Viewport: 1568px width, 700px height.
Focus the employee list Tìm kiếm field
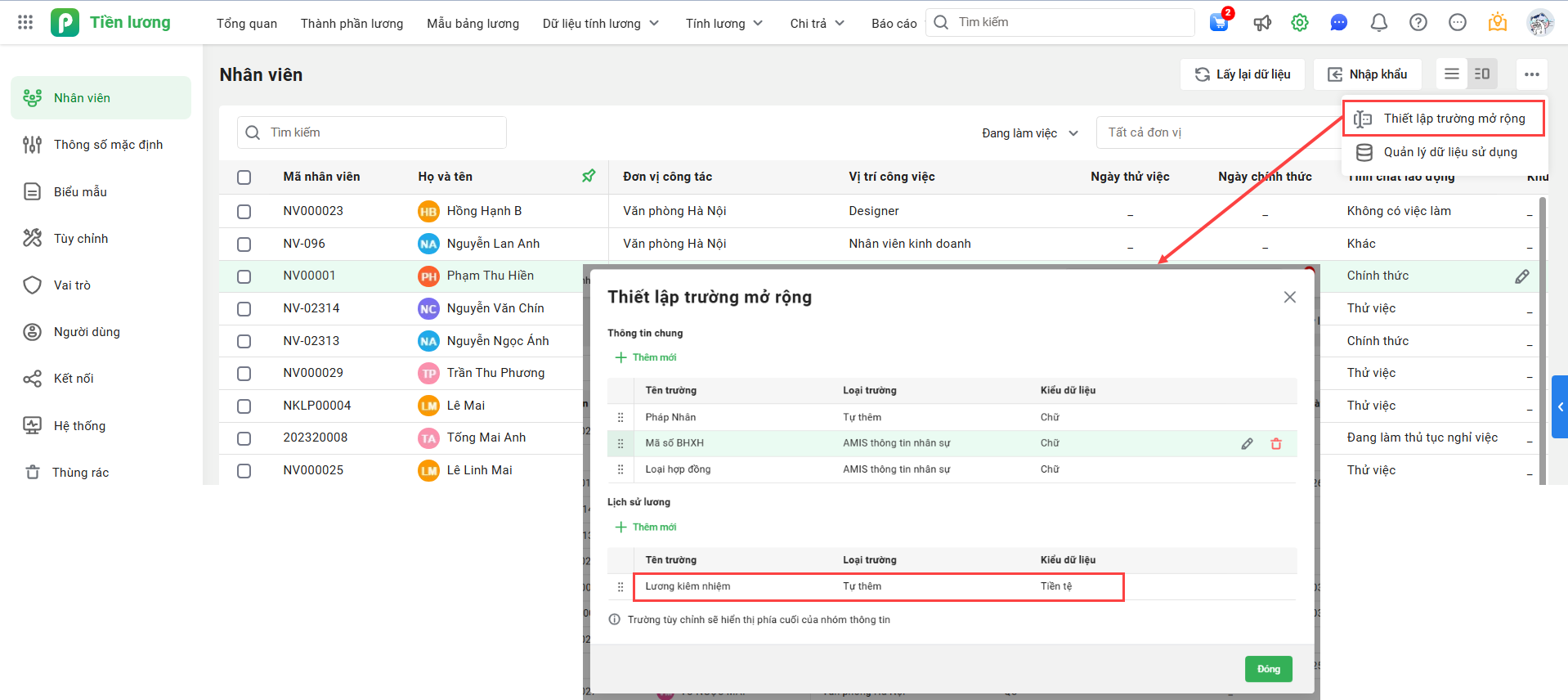click(x=372, y=132)
